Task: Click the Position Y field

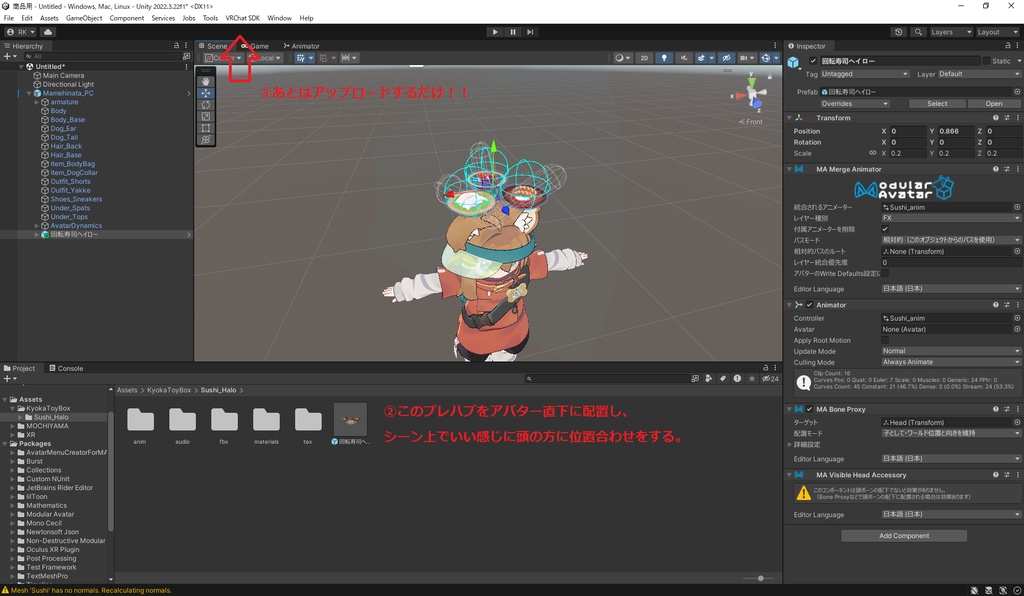Action: click(955, 131)
